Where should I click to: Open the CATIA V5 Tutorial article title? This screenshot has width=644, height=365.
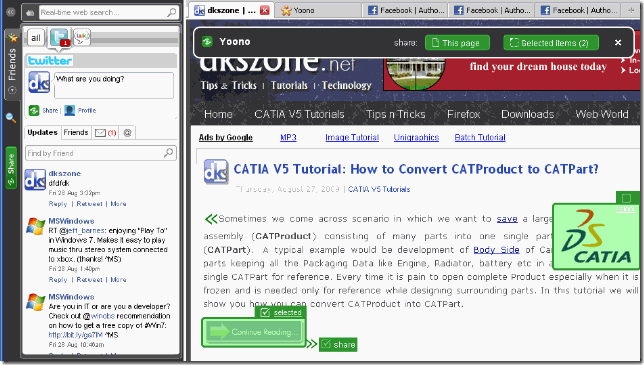pos(416,169)
